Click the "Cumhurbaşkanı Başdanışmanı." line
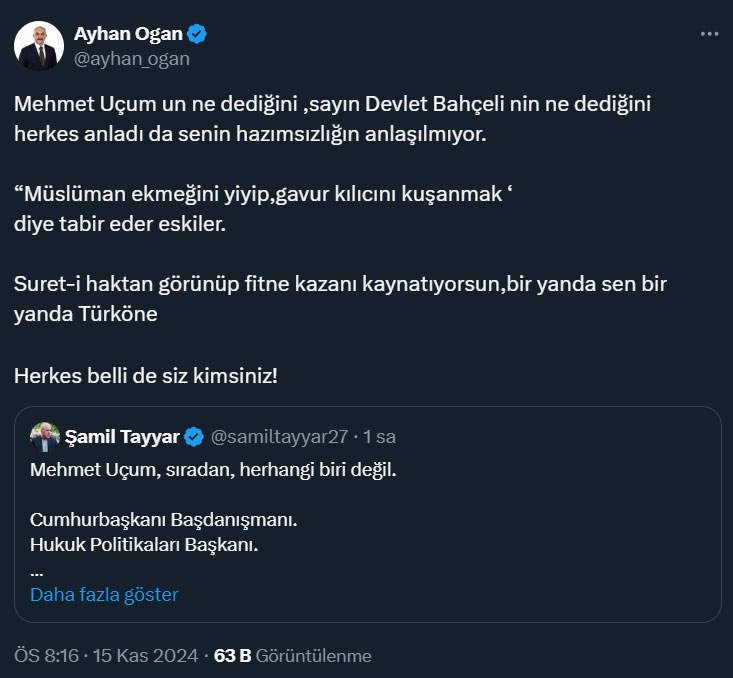 (x=164, y=521)
